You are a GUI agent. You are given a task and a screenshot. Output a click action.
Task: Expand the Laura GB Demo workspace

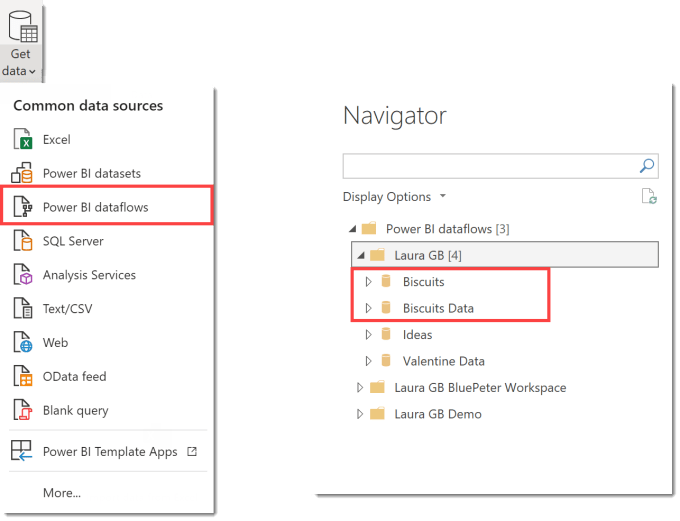[360, 414]
